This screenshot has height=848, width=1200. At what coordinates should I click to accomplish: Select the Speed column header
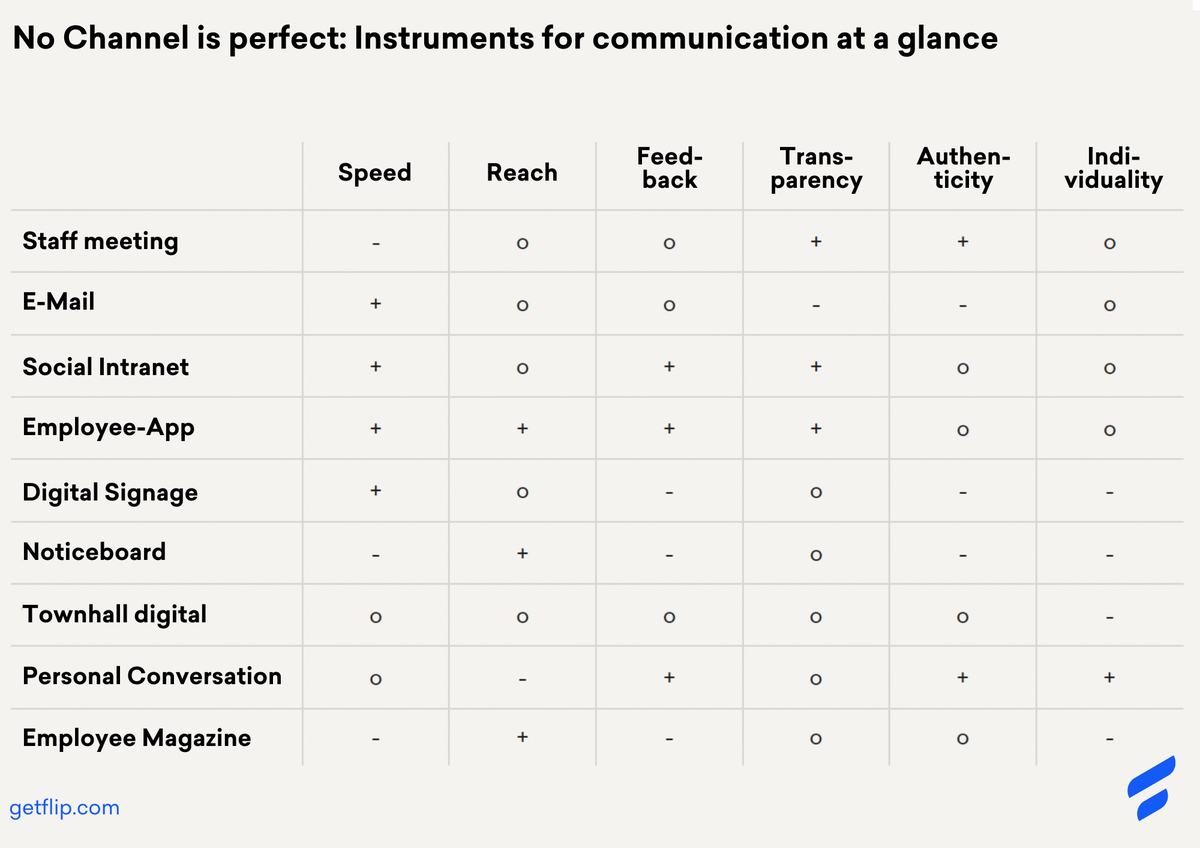click(x=375, y=173)
